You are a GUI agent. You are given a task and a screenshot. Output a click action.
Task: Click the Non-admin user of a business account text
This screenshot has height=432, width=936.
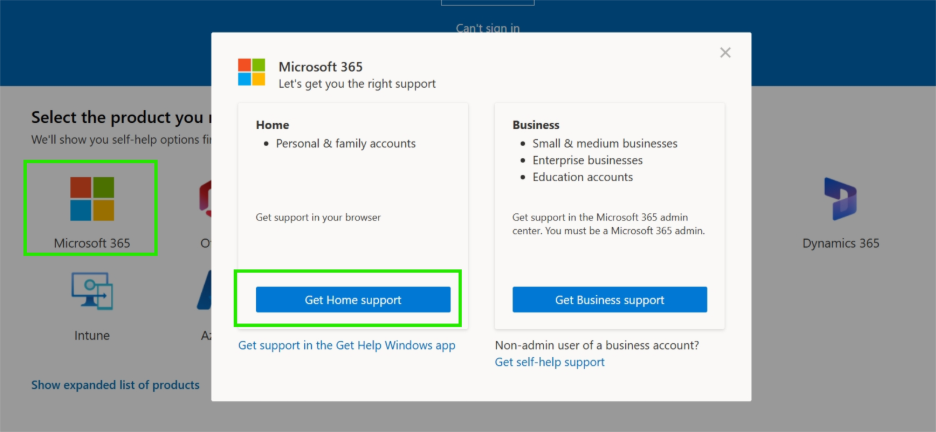(x=597, y=345)
